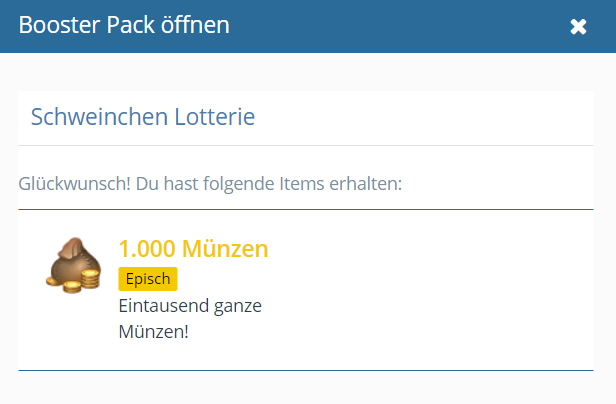The width and height of the screenshot is (616, 404).
Task: Click the empty blue header bar area
Action: (400, 26)
